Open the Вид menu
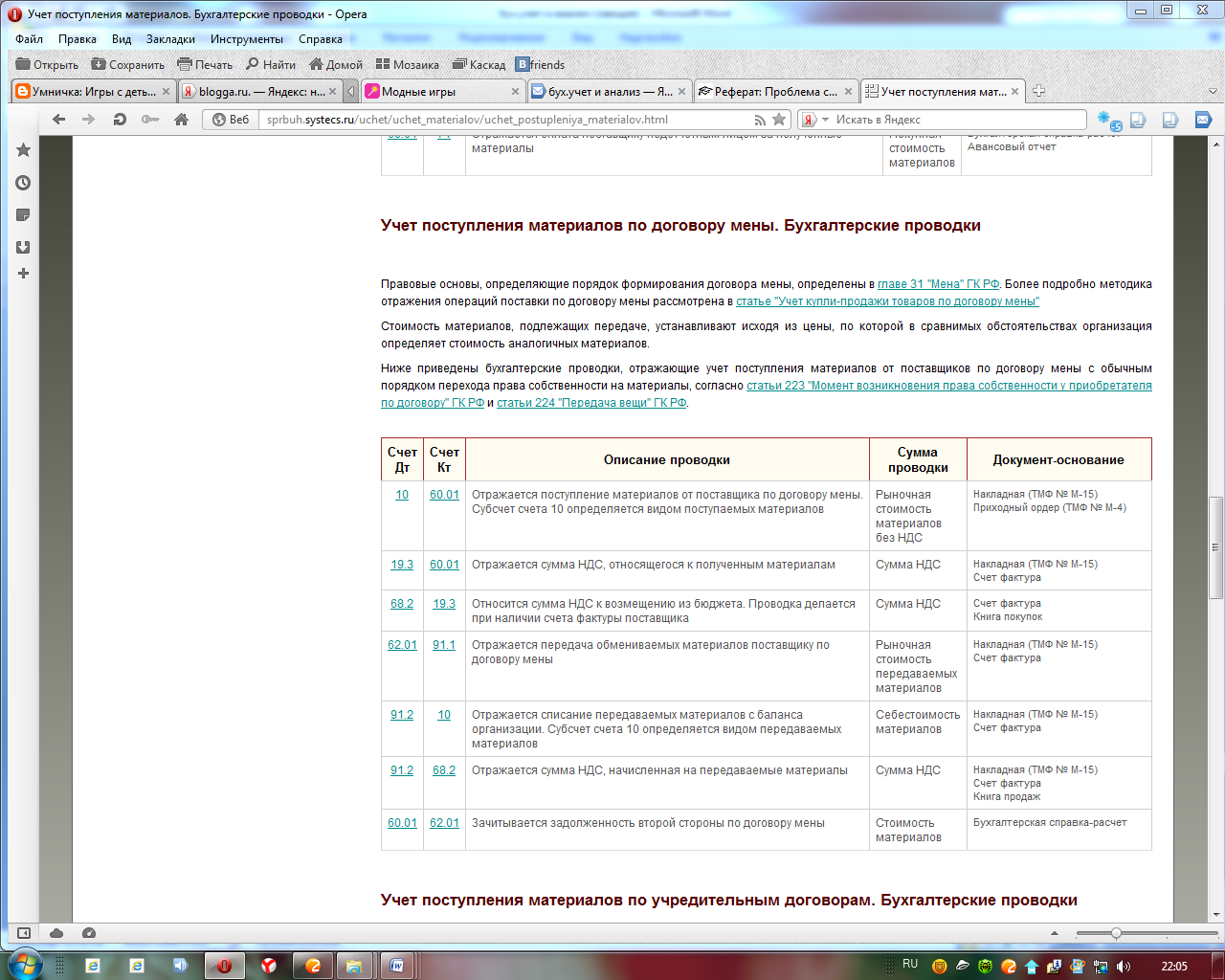The height and width of the screenshot is (980, 1225). pos(122,39)
